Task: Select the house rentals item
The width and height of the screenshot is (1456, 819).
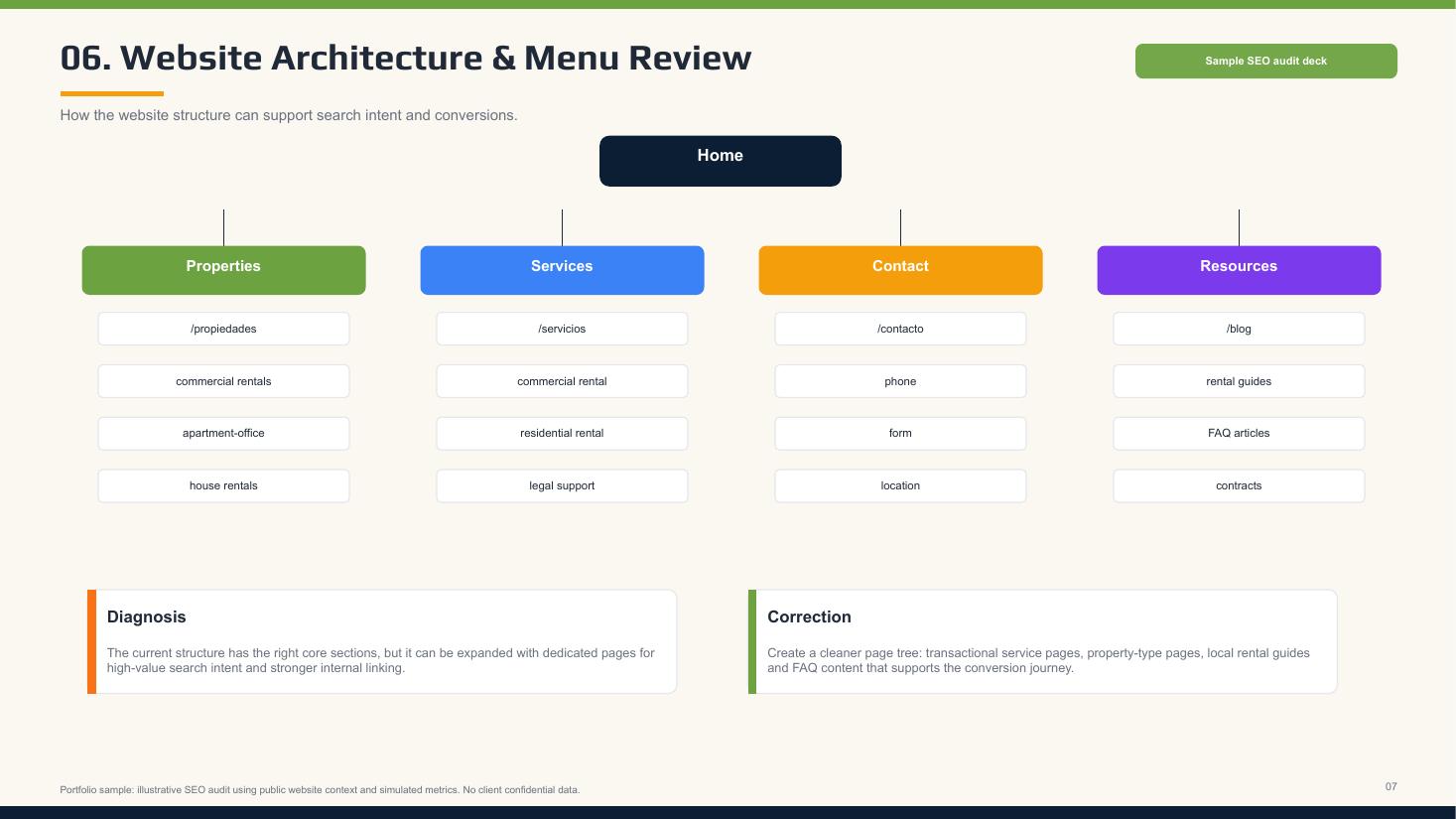Action: tap(223, 485)
